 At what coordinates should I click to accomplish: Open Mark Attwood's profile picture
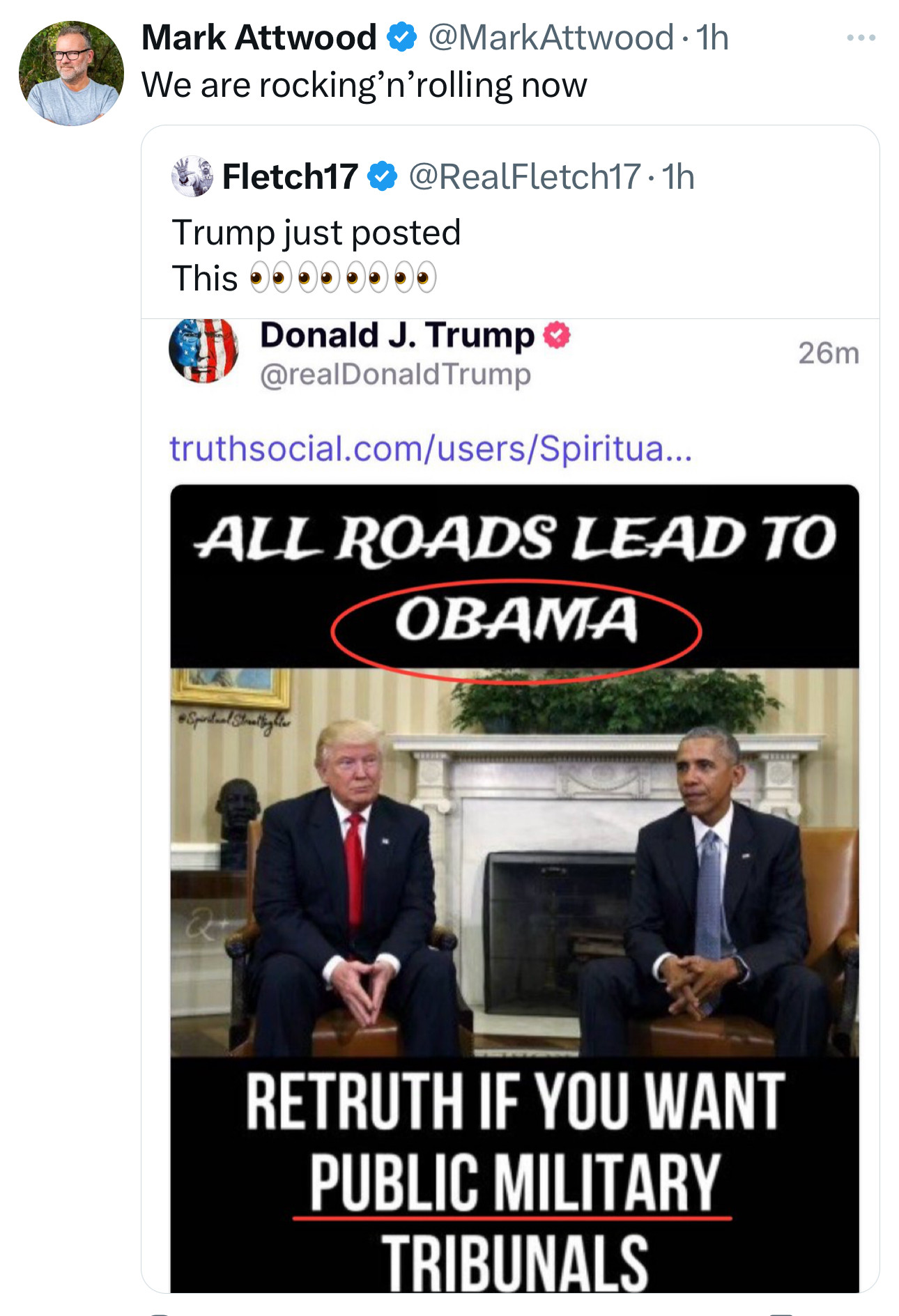71,74
